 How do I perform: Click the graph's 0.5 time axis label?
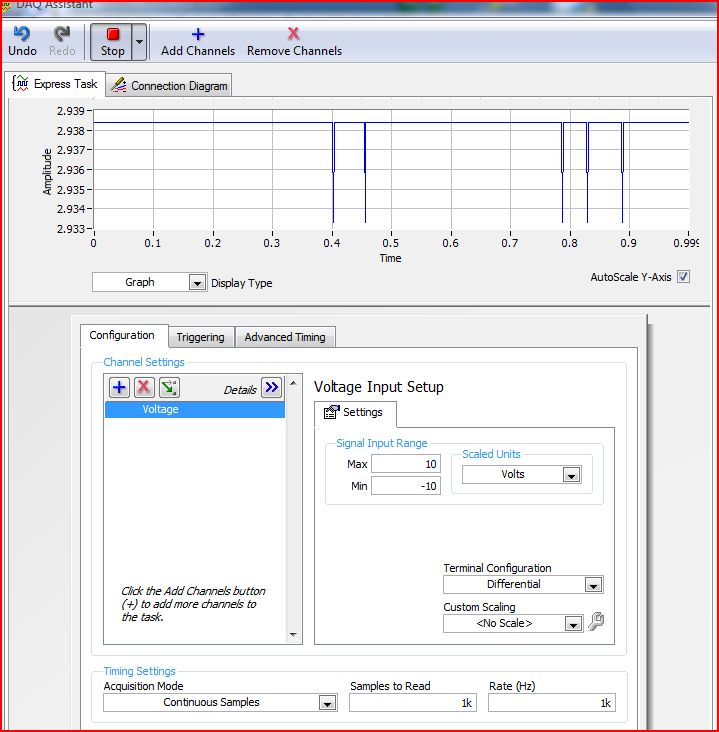click(391, 243)
